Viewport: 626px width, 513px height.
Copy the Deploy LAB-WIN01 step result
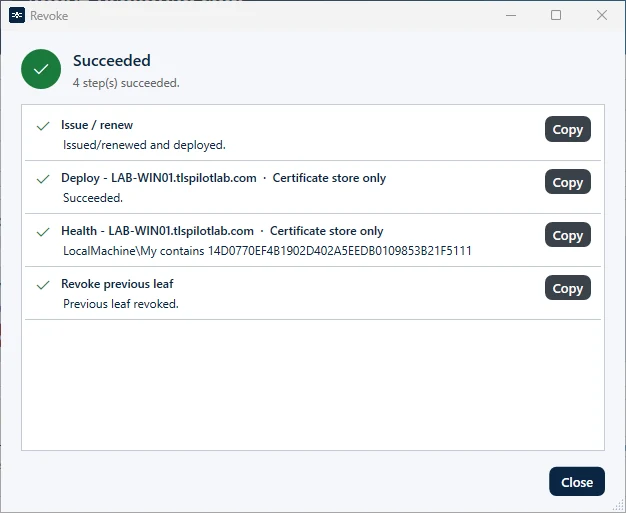tap(568, 182)
